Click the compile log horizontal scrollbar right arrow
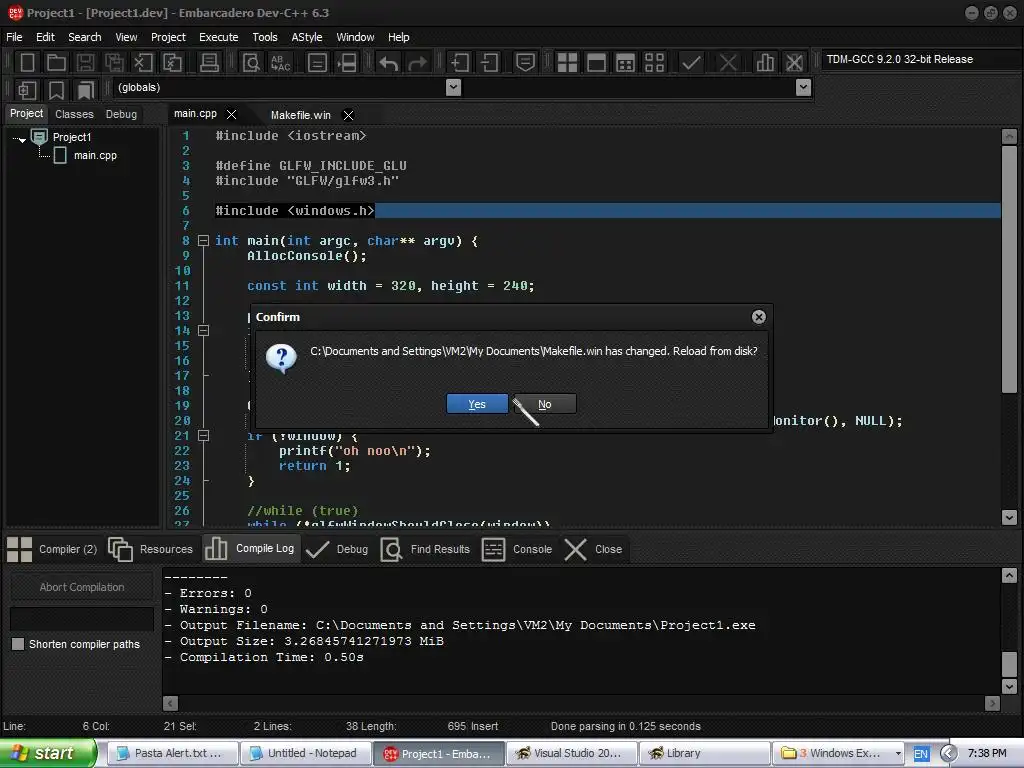 993,703
